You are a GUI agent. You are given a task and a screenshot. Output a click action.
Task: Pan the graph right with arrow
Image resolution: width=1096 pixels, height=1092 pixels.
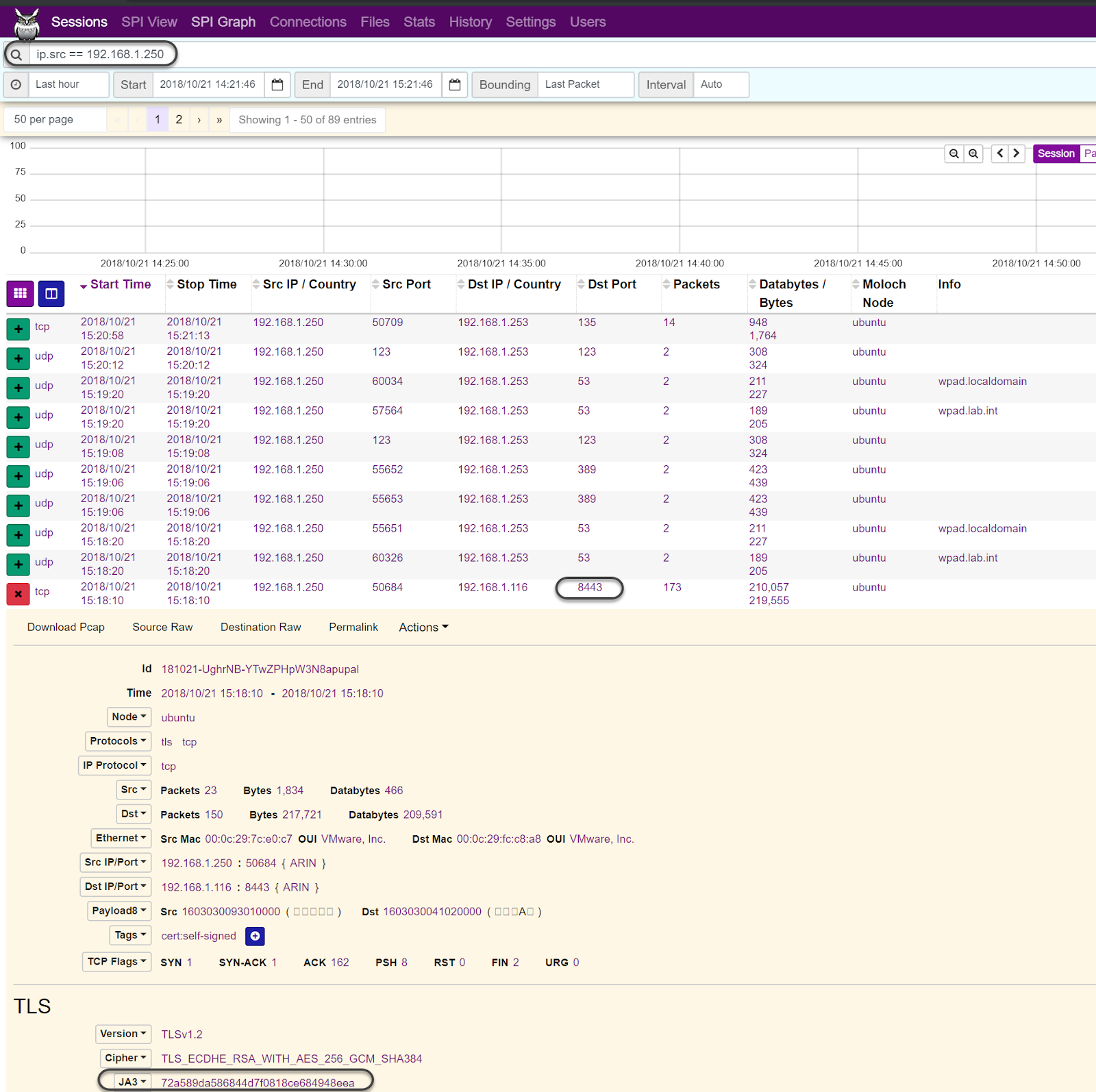coord(1017,153)
